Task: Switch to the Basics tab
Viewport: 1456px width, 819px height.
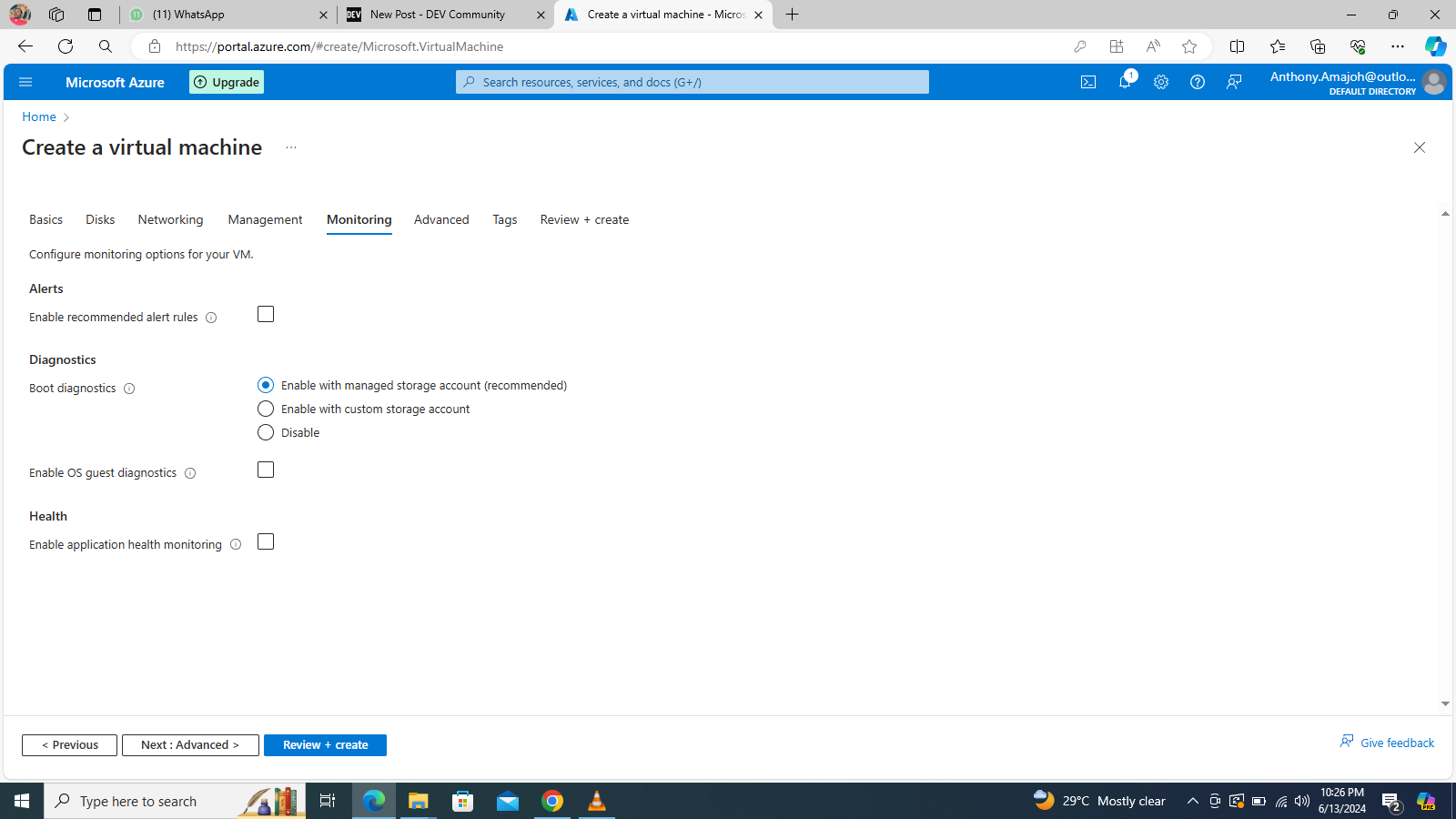Action: pyautogui.click(x=45, y=219)
